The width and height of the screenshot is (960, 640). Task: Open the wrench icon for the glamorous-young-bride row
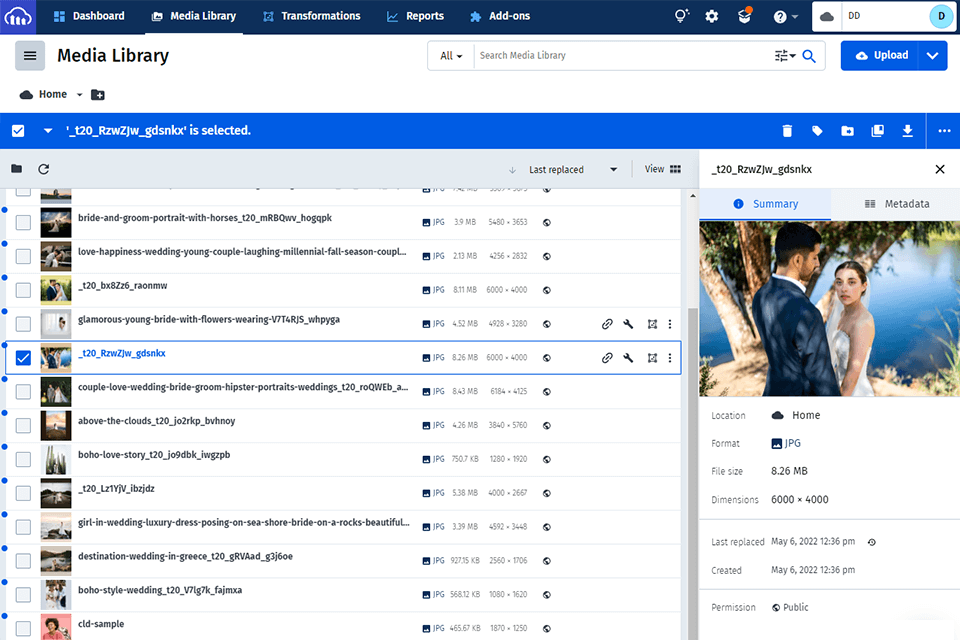click(628, 324)
